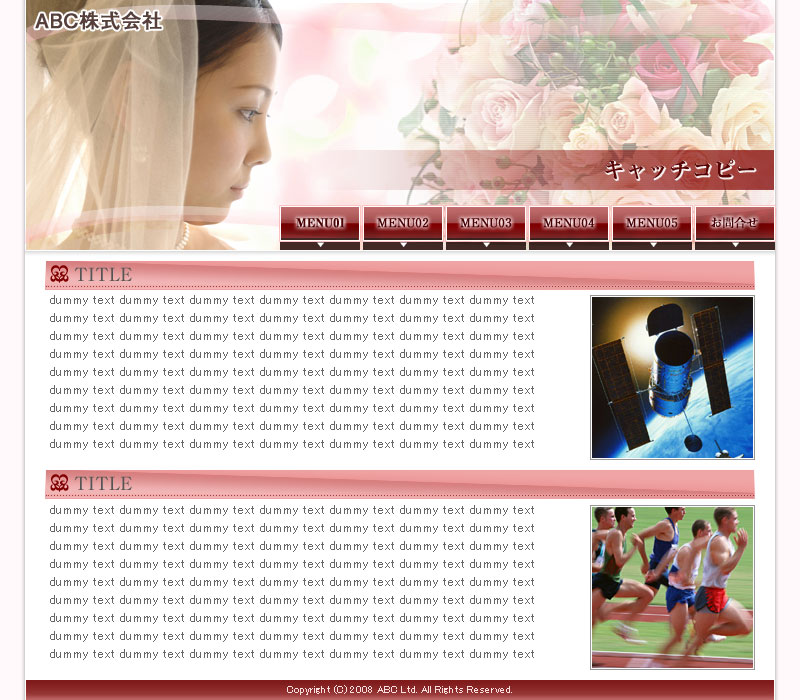Expand the arrow below MENU05
Viewport: 800px width, 700px height.
click(653, 245)
